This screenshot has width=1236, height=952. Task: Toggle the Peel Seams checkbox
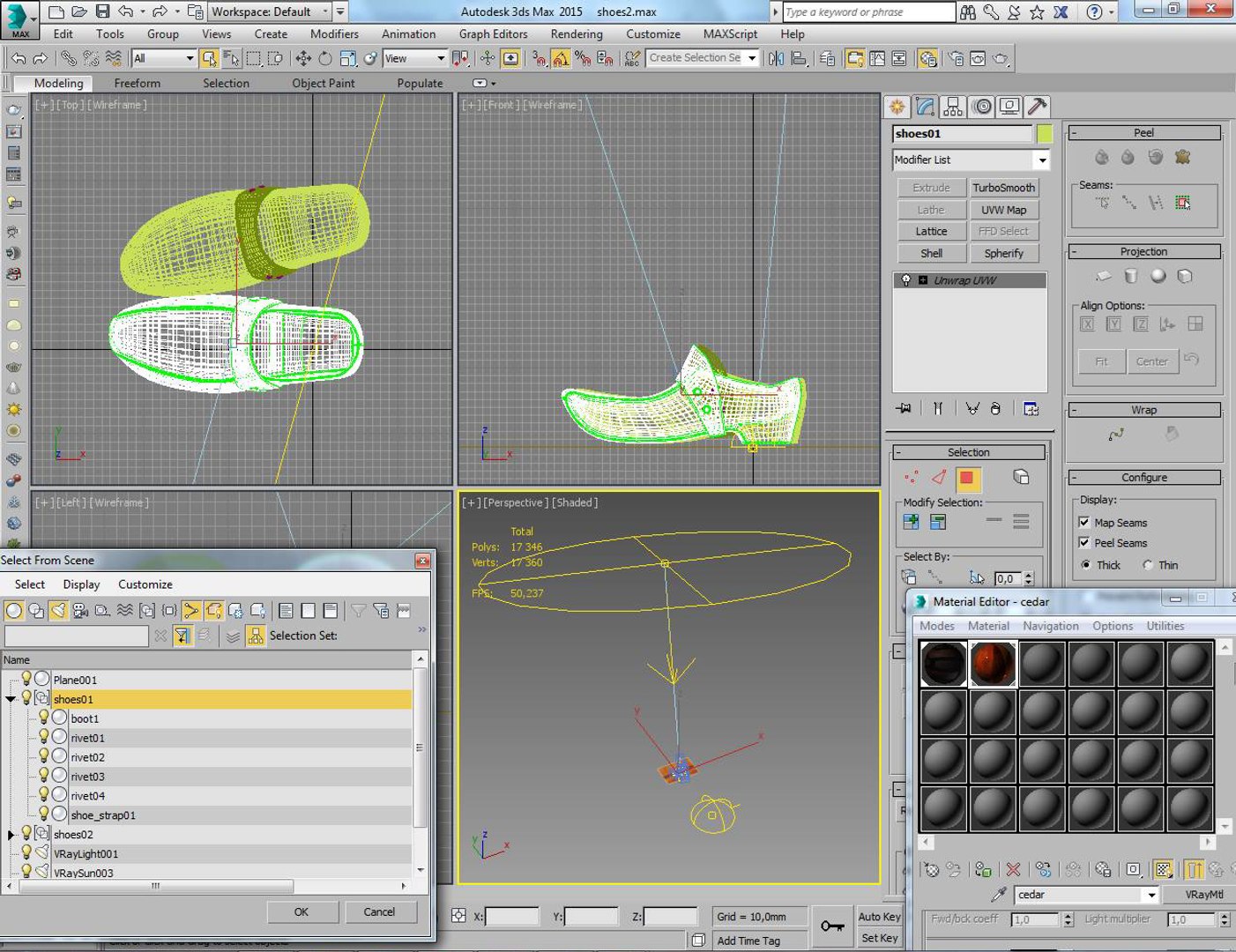pyautogui.click(x=1084, y=543)
